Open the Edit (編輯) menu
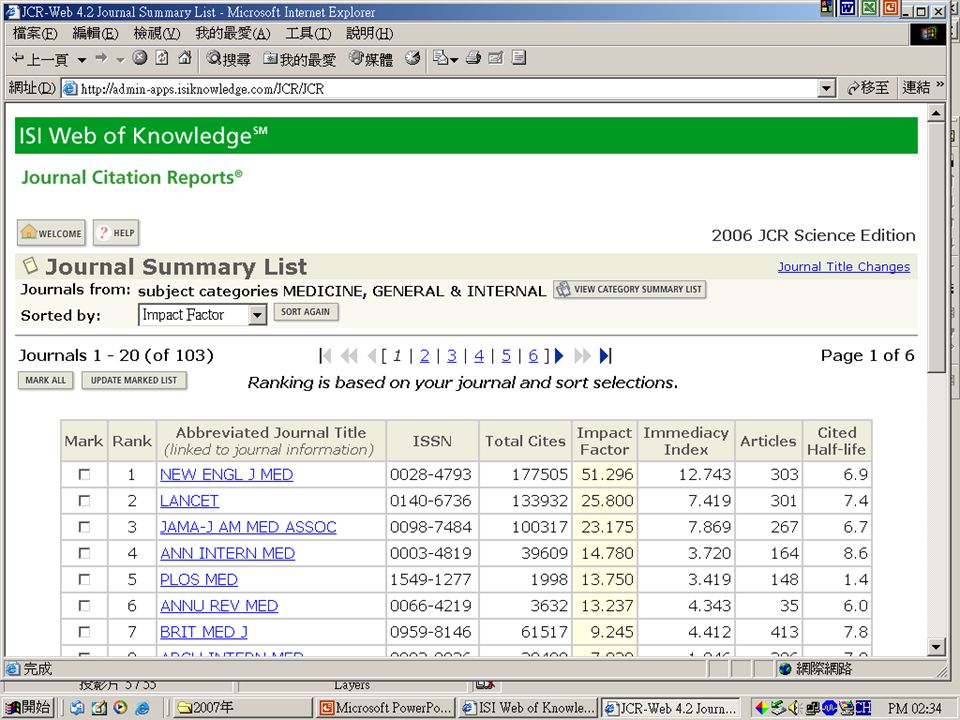 pyautogui.click(x=95, y=33)
